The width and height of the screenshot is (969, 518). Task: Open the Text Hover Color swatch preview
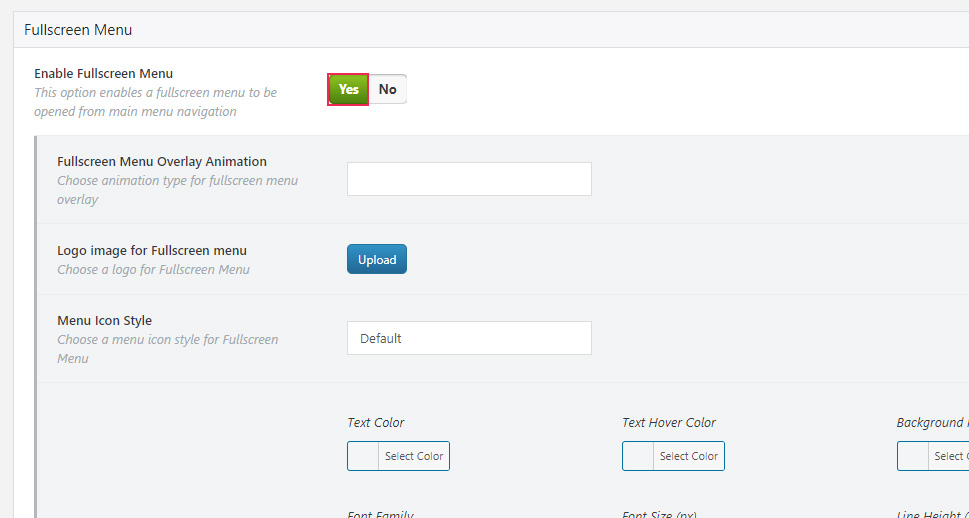(638, 456)
